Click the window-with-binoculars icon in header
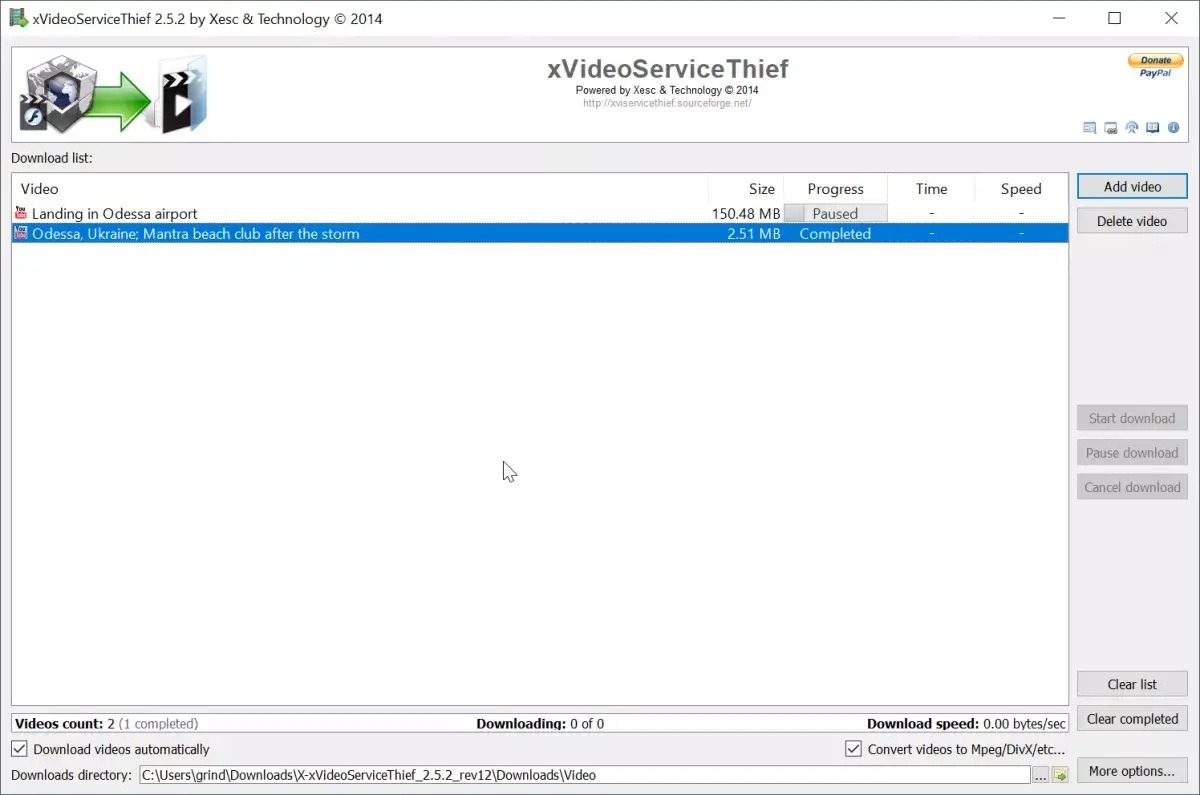The image size is (1200, 795). click(1111, 128)
